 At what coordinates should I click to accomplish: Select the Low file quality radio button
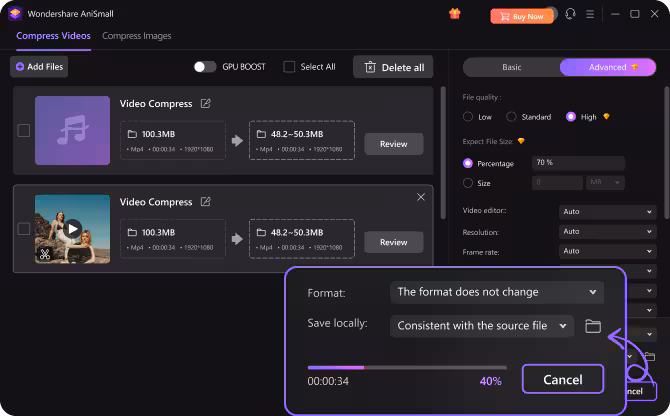tap(469, 117)
